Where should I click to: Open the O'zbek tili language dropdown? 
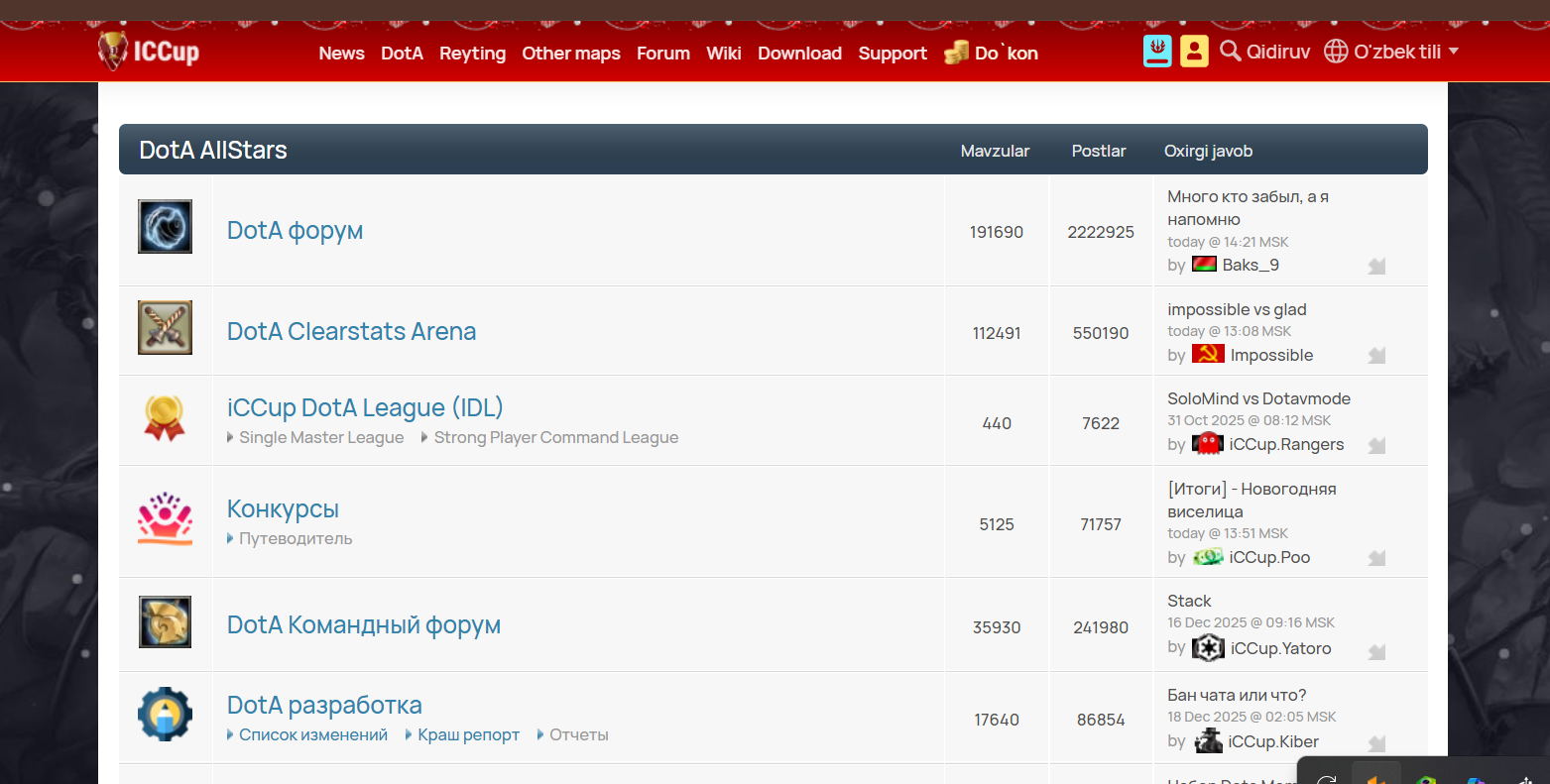click(1391, 52)
